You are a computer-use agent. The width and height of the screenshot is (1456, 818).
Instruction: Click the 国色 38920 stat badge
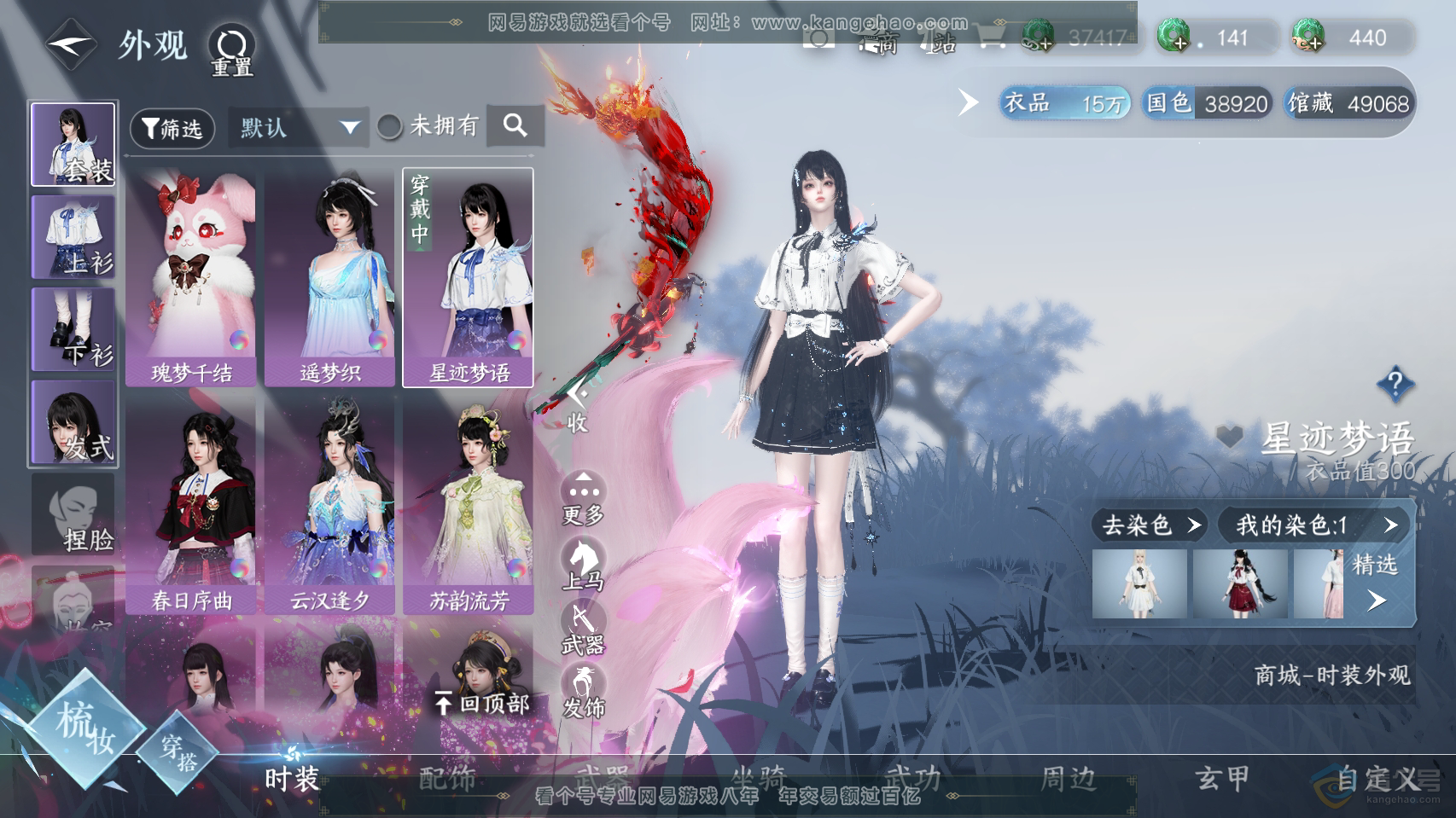coord(1207,103)
